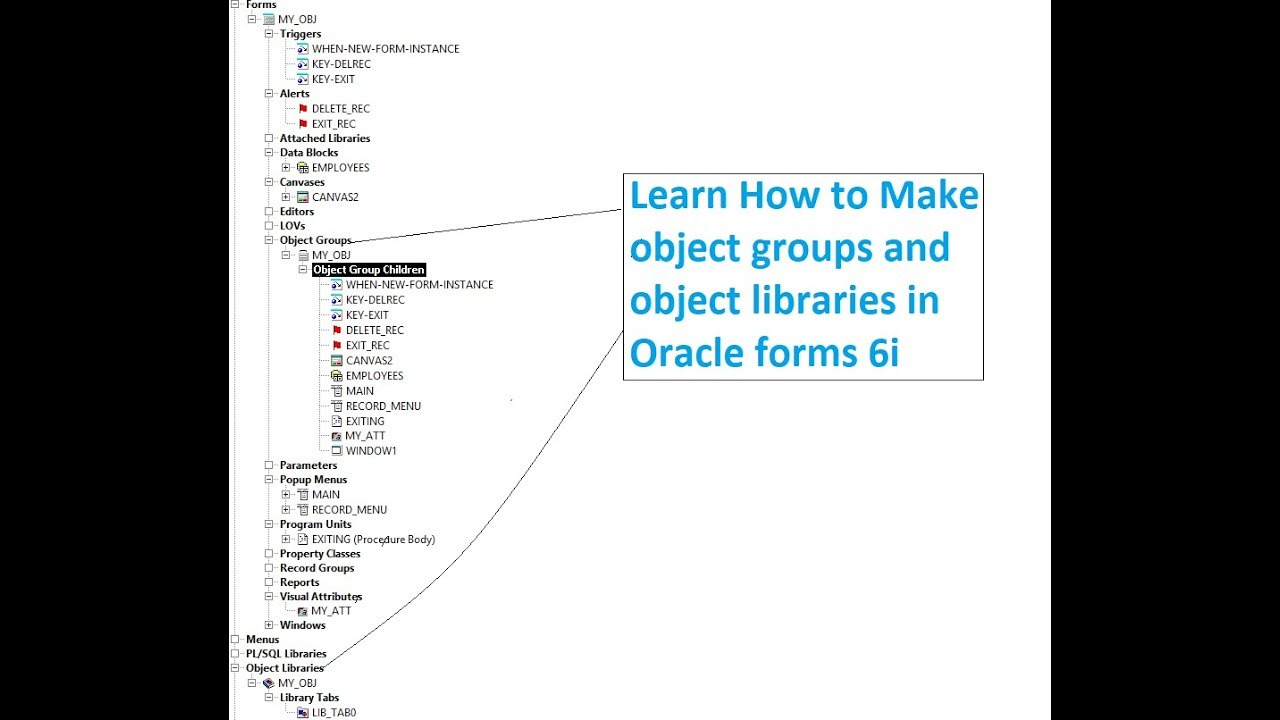The height and width of the screenshot is (720, 1280).
Task: Click the visual attribute icon of MY_ATT in Object Group Children
Action: pyautogui.click(x=337, y=436)
